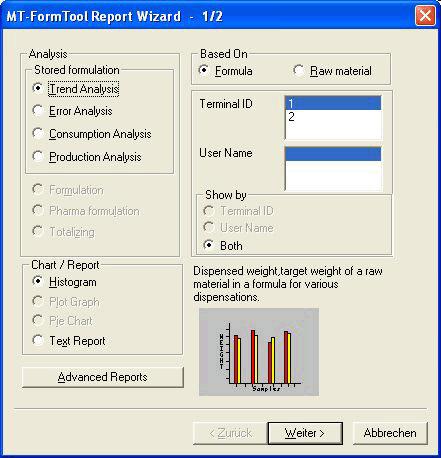
Task: Close the Report Wizard window
Action: click(x=425, y=15)
